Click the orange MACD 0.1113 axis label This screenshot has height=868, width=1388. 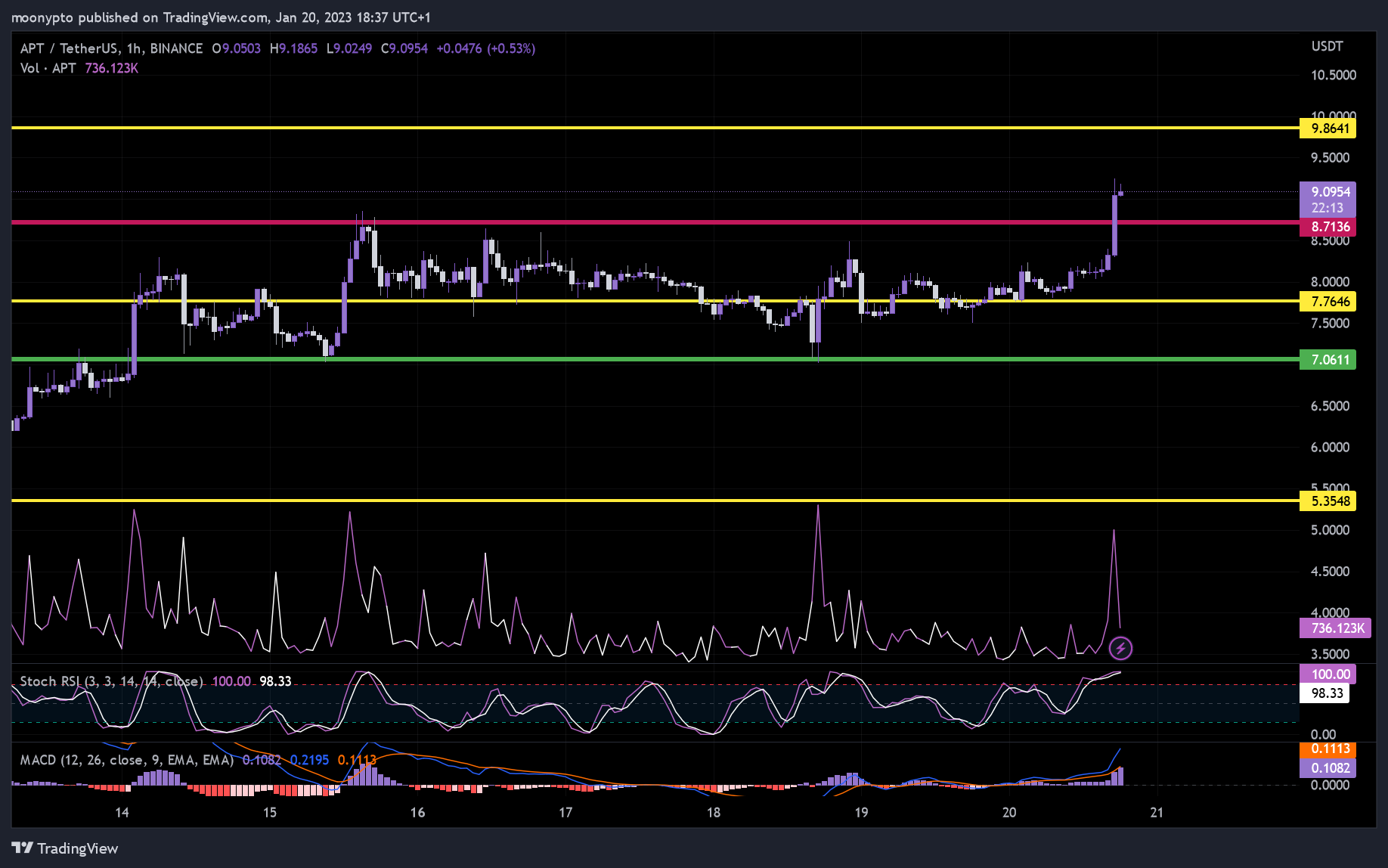pos(1328,749)
